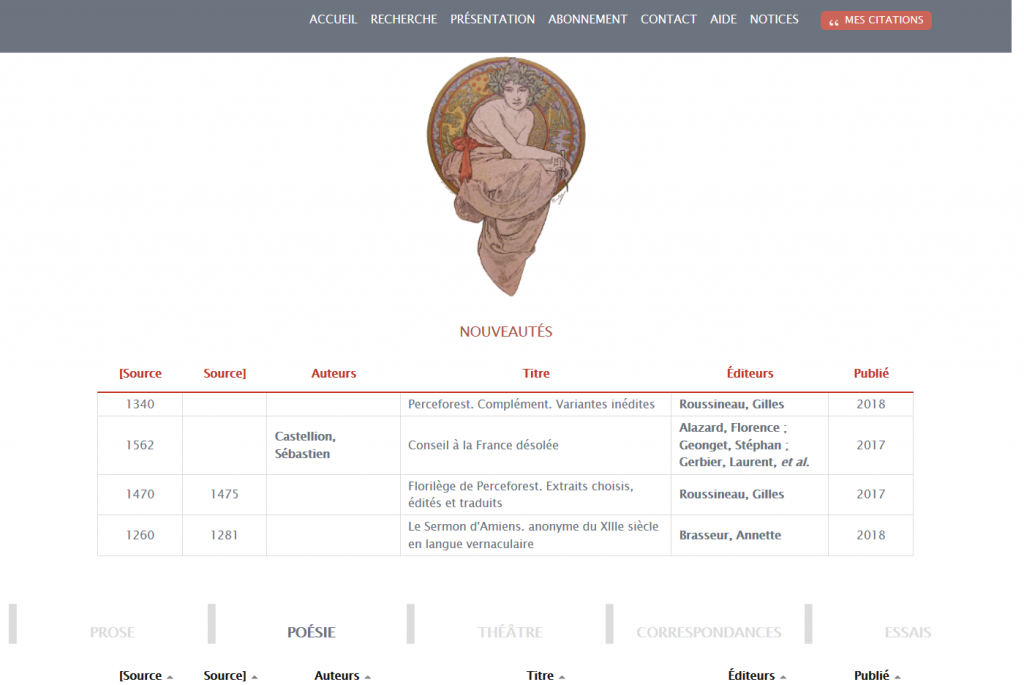Open the CONTACT page
Viewport: 1024px width, 685px height.
click(669, 20)
